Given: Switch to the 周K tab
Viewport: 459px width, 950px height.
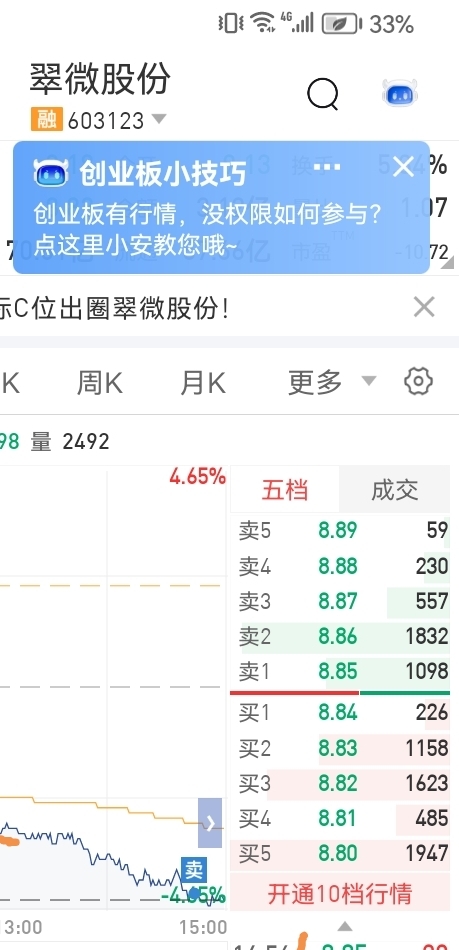Looking at the screenshot, I should click(x=100, y=384).
